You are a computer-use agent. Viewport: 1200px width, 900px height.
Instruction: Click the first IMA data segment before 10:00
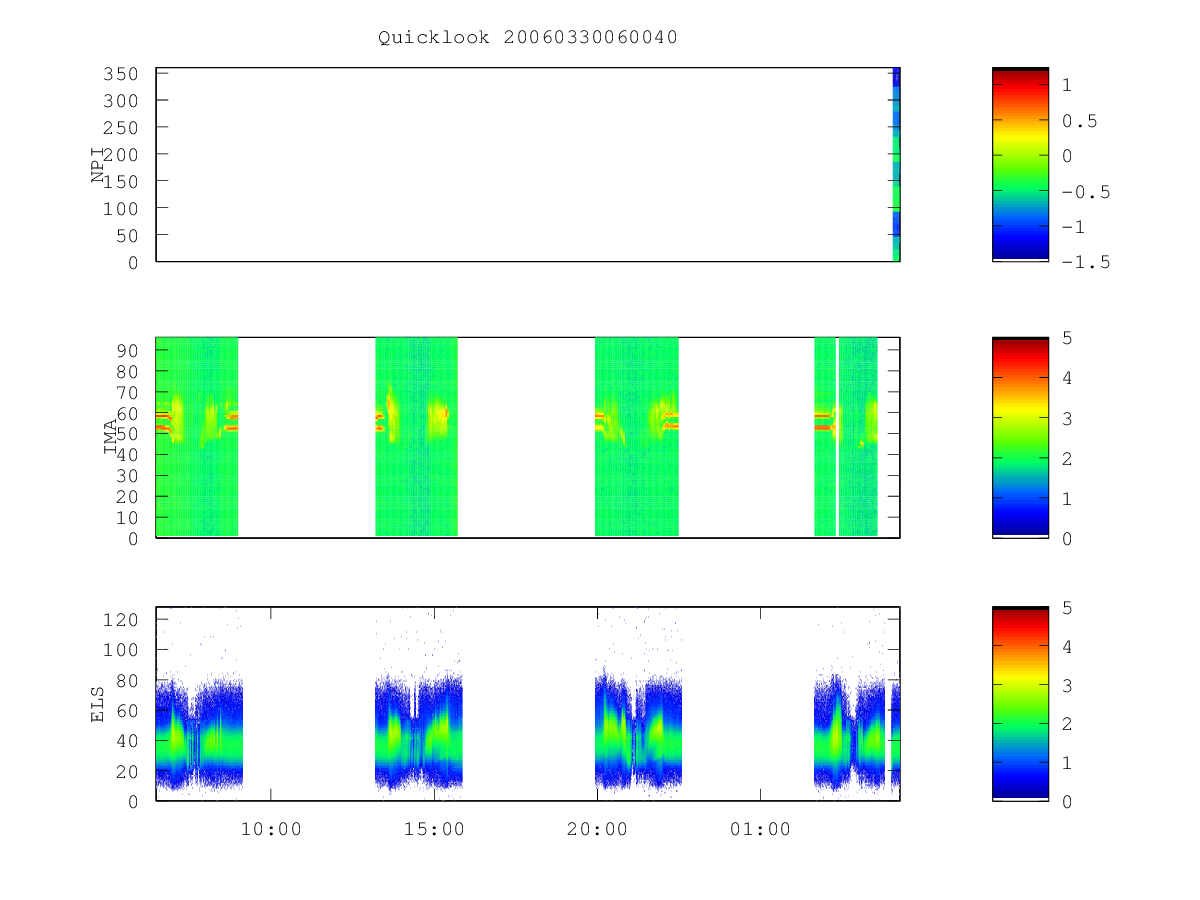click(x=197, y=437)
